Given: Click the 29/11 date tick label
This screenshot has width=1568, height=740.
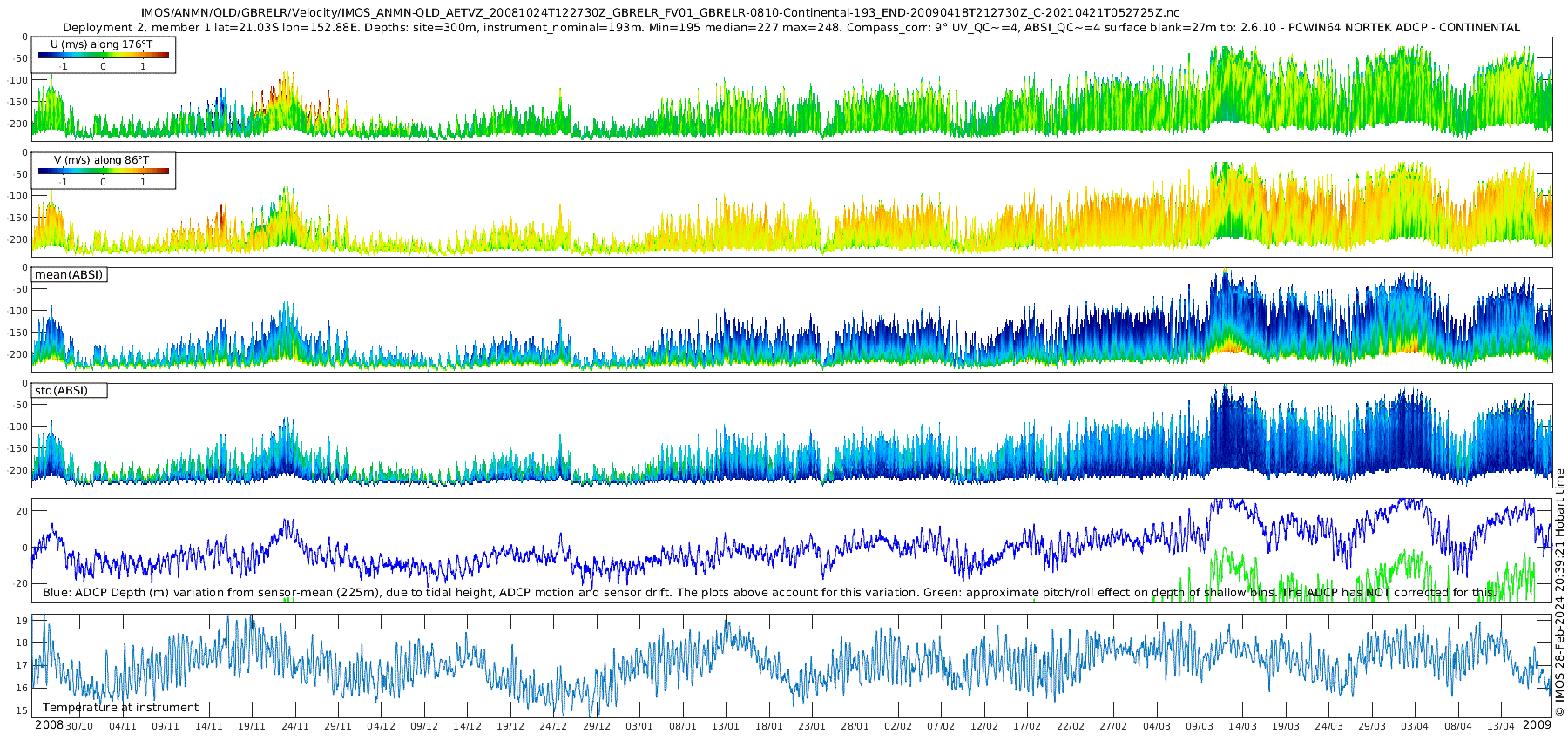Looking at the screenshot, I should [338, 726].
